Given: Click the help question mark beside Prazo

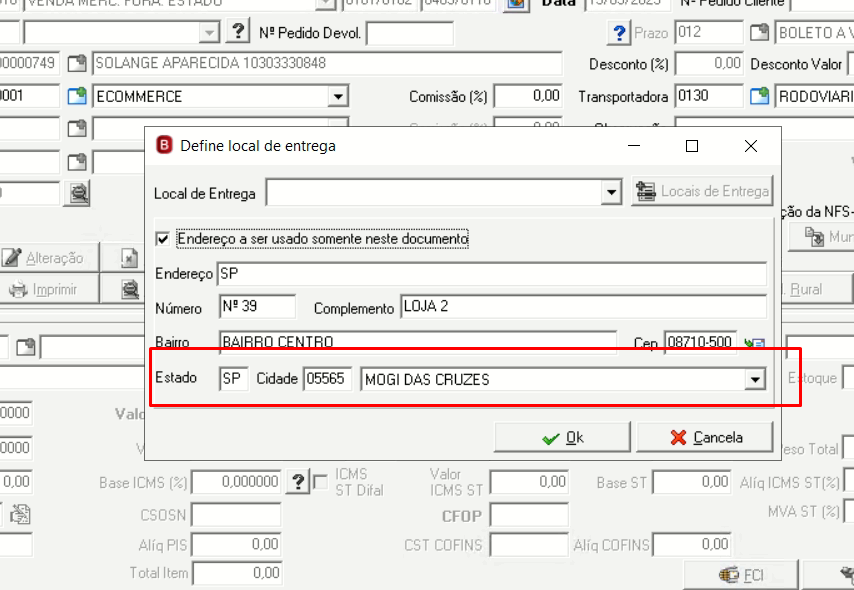Looking at the screenshot, I should point(619,33).
